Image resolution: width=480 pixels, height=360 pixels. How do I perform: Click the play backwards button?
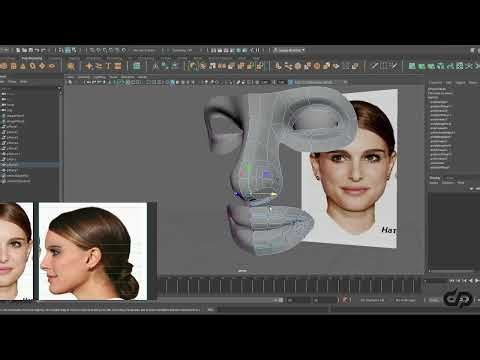tap(471, 281)
